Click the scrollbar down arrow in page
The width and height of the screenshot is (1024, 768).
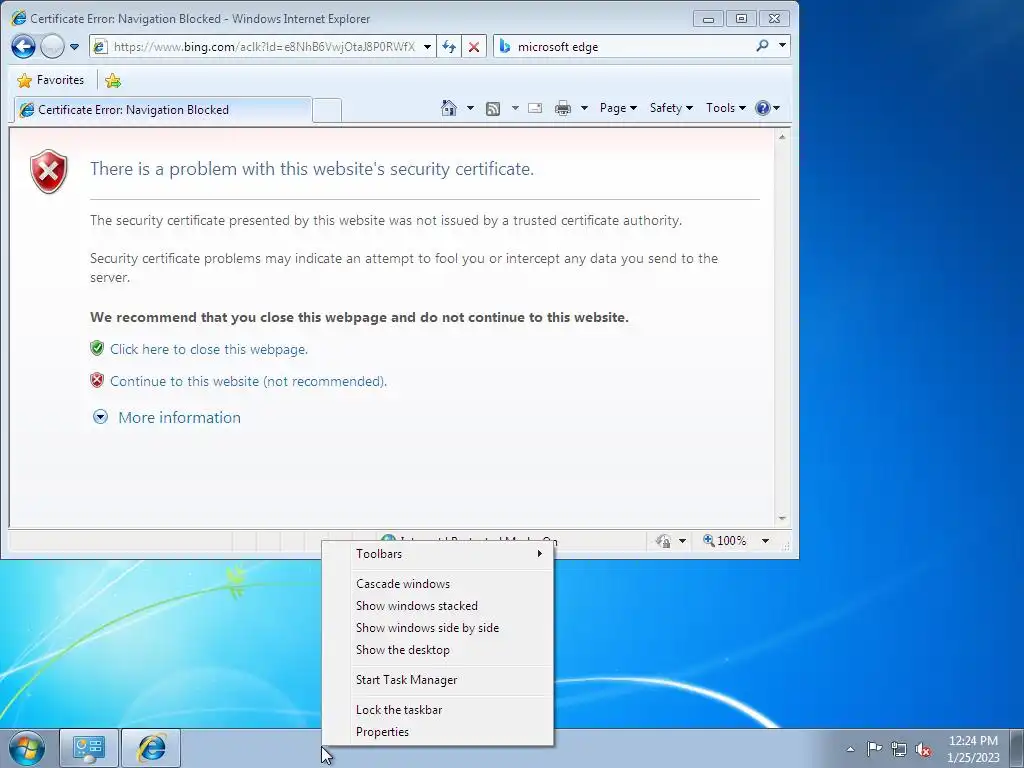(782, 519)
